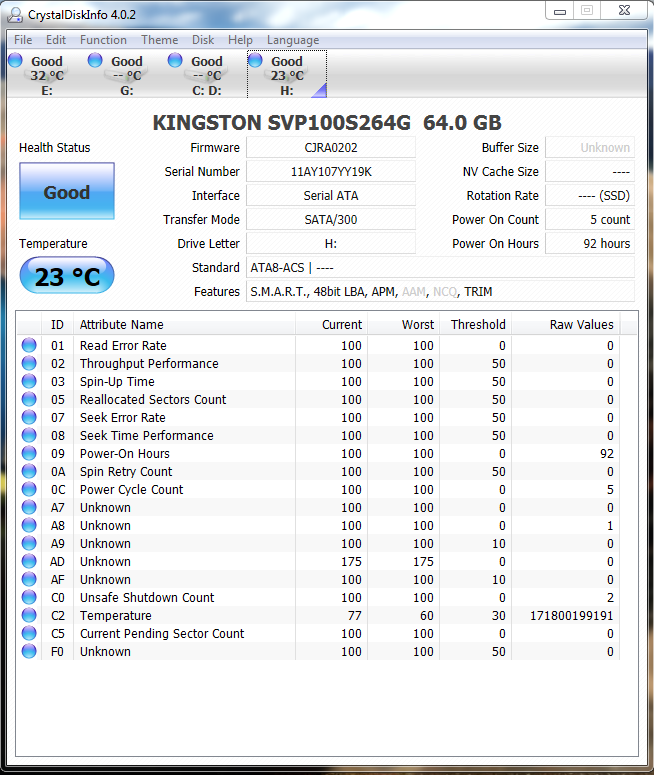Click the Features field with TRIM

[440, 291]
